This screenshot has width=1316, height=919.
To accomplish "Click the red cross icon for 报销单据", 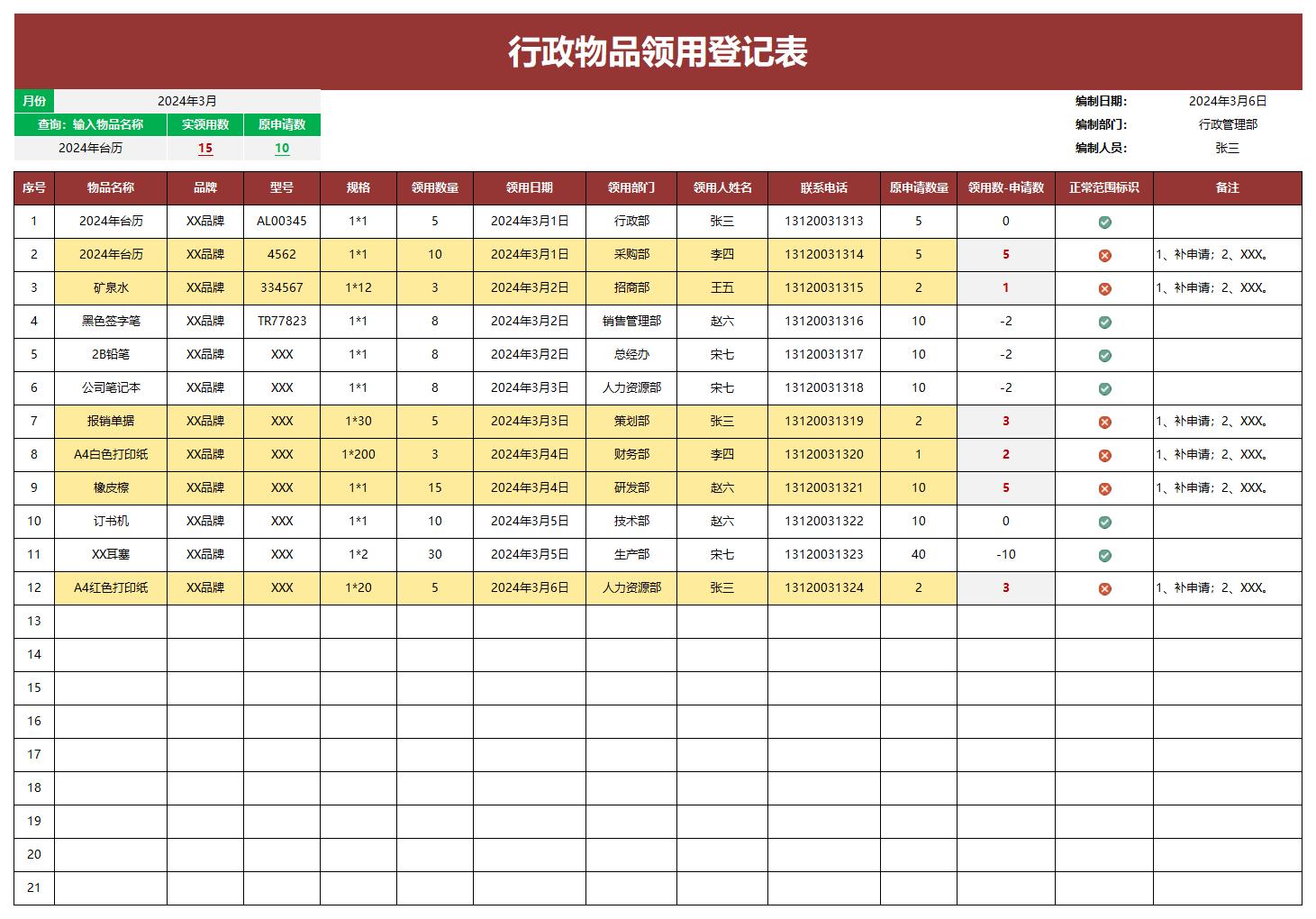I will [x=1104, y=422].
